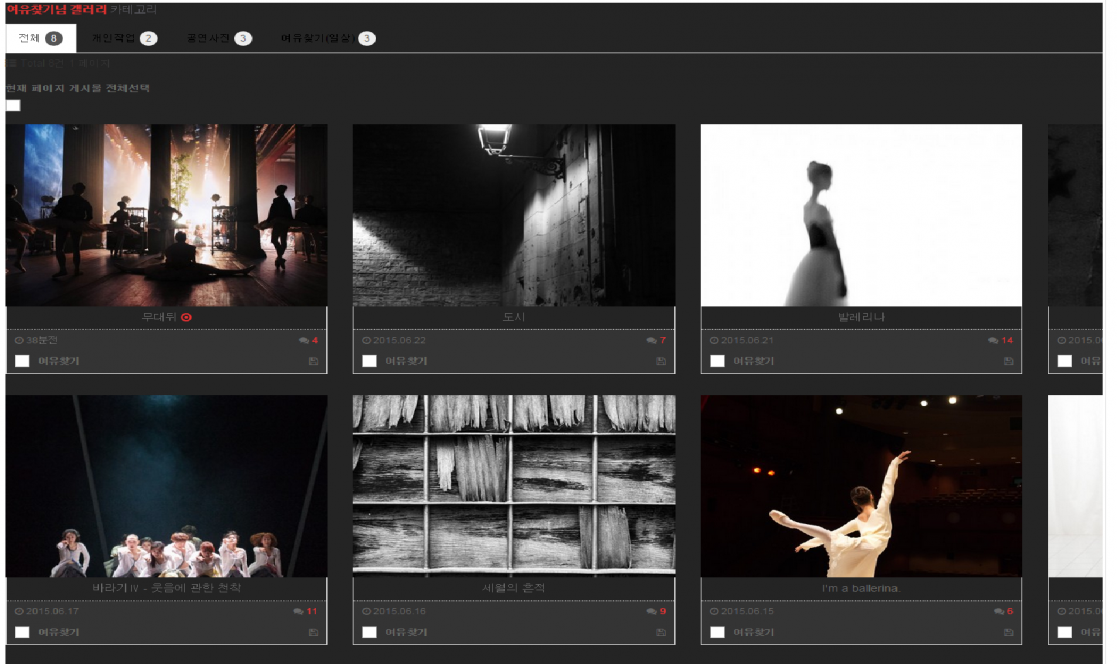Click the save icon on the 도시 card

pyautogui.click(x=660, y=361)
